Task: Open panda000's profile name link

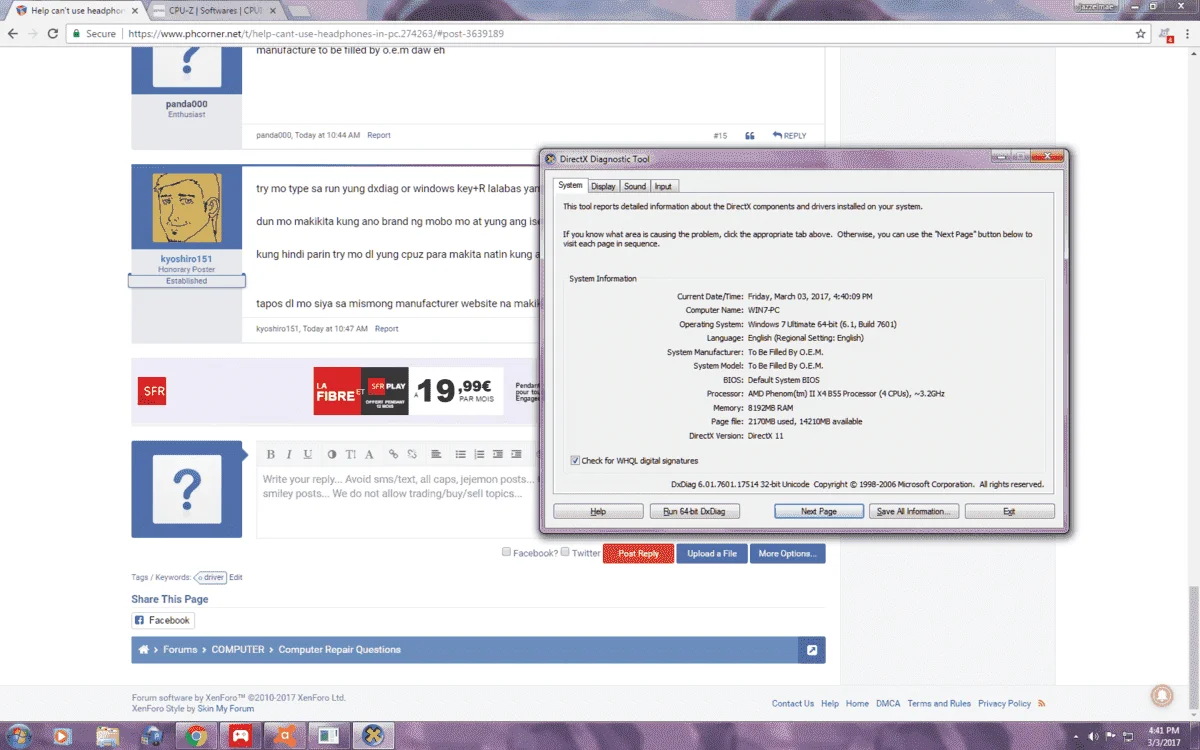Action: pyautogui.click(x=187, y=104)
